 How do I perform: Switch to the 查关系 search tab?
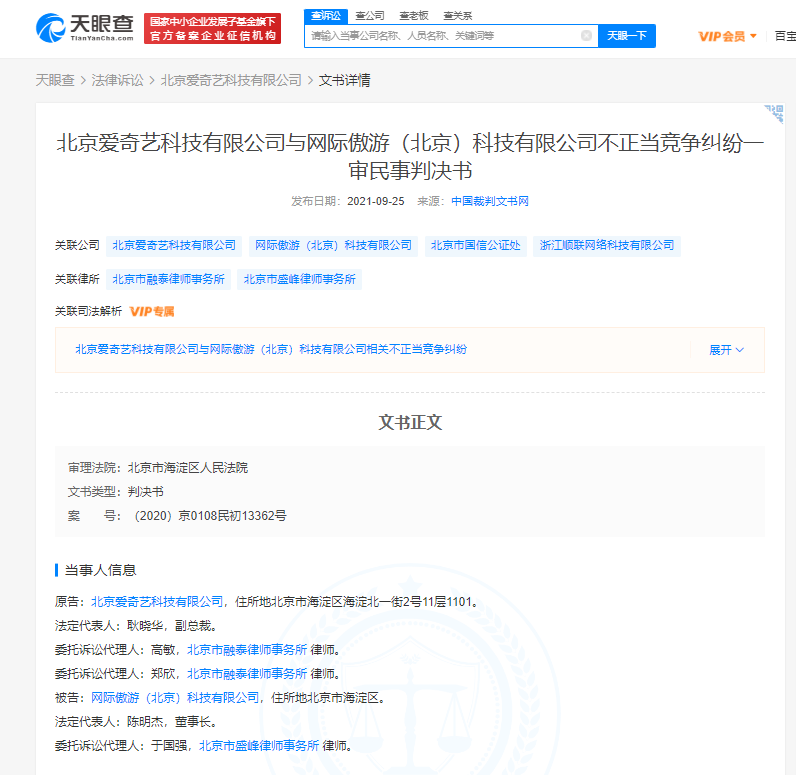point(457,16)
